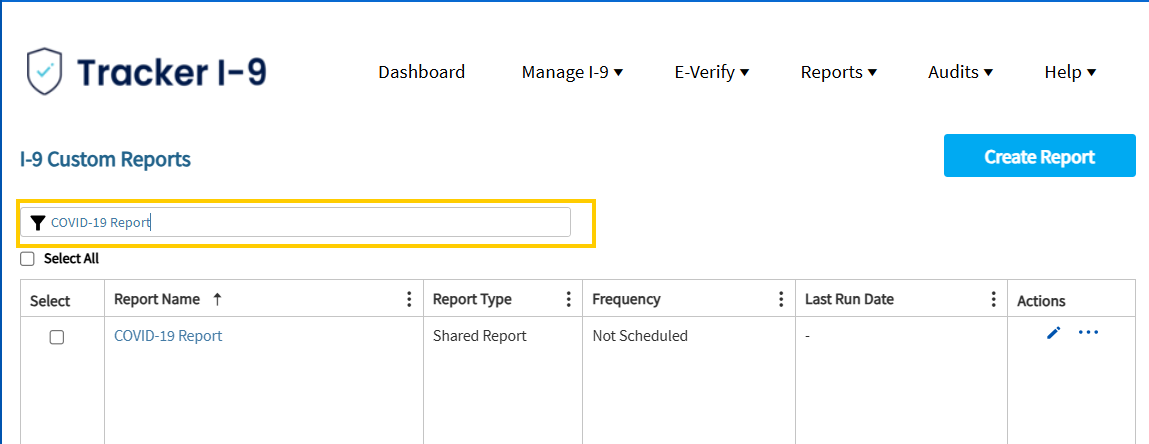Screen dimensions: 1149x444
Task: Click the filter funnel icon
Action: coord(39,223)
